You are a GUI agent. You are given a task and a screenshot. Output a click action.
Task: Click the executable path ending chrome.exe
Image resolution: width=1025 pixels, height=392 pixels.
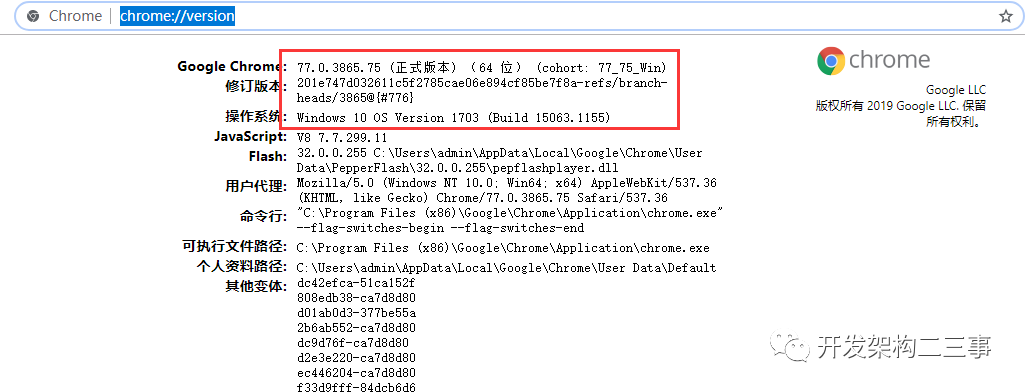[x=503, y=248]
